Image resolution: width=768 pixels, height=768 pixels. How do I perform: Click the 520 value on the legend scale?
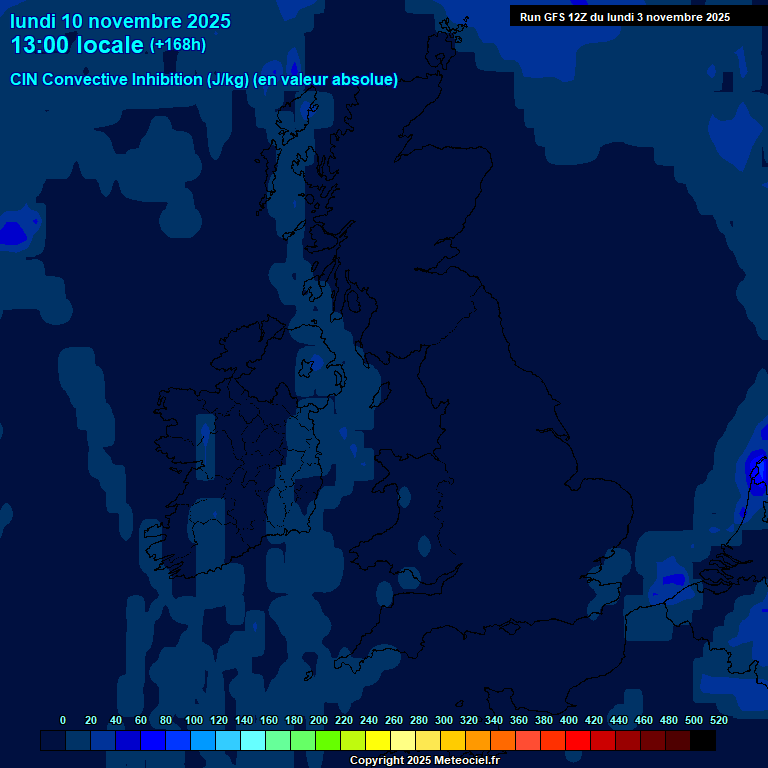click(x=718, y=720)
